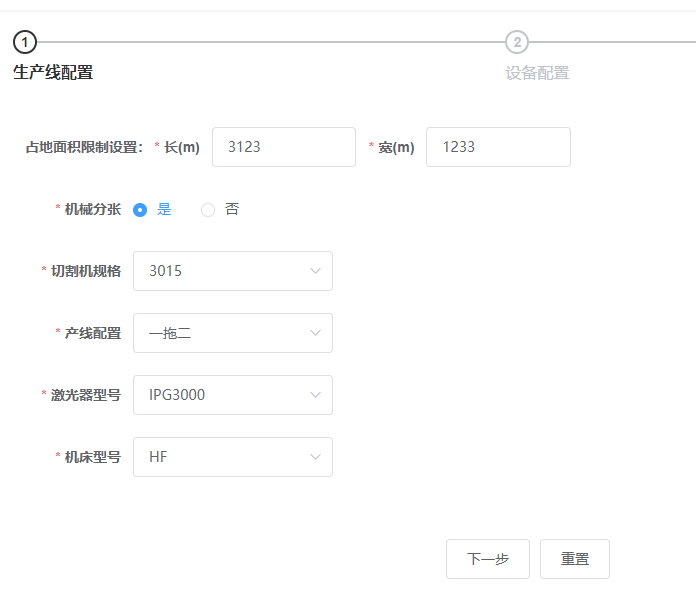
Task: Select 是 radio button for 机械分张
Action: (140, 209)
